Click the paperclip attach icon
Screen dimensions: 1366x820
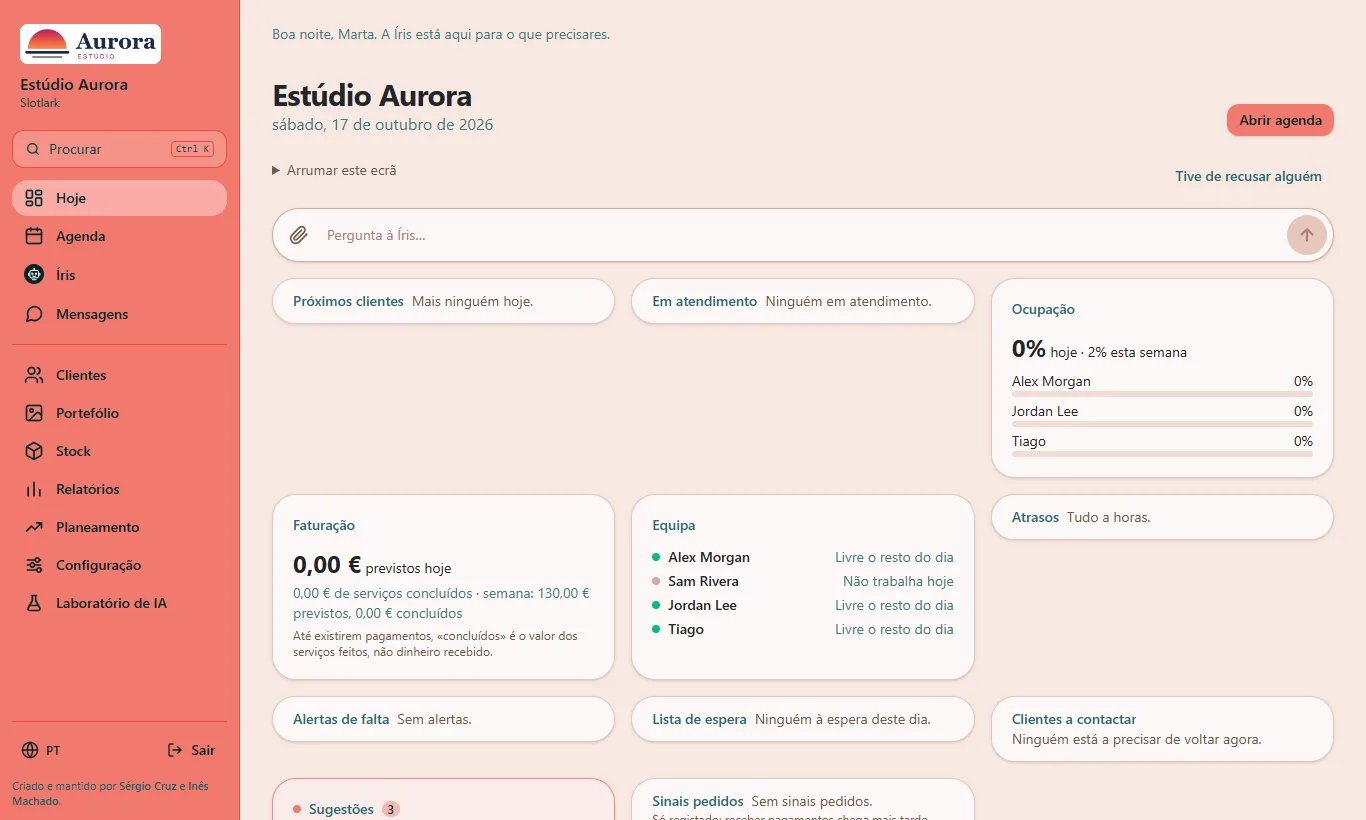point(298,235)
